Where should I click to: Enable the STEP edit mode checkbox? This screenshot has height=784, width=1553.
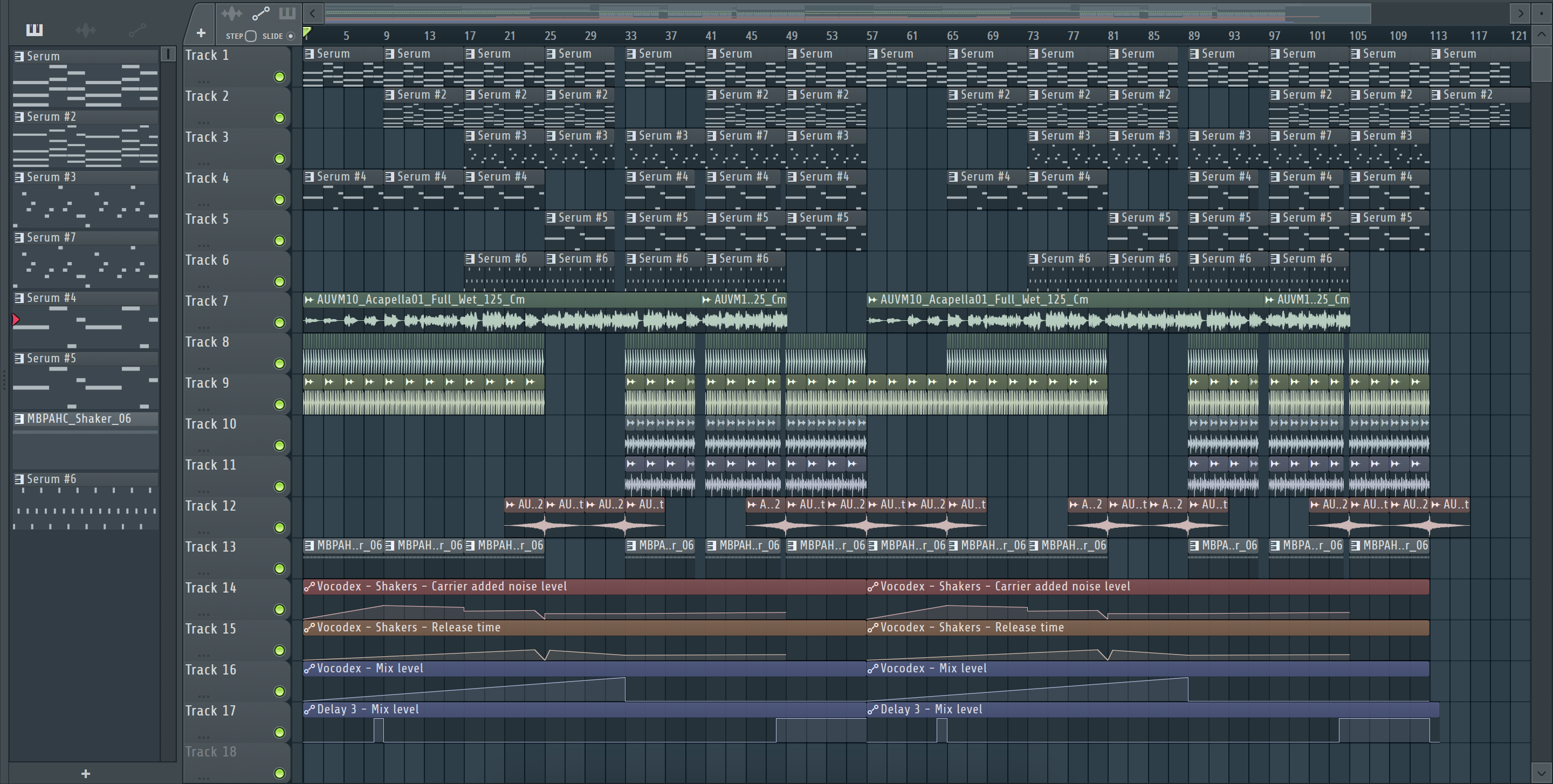pos(251,36)
